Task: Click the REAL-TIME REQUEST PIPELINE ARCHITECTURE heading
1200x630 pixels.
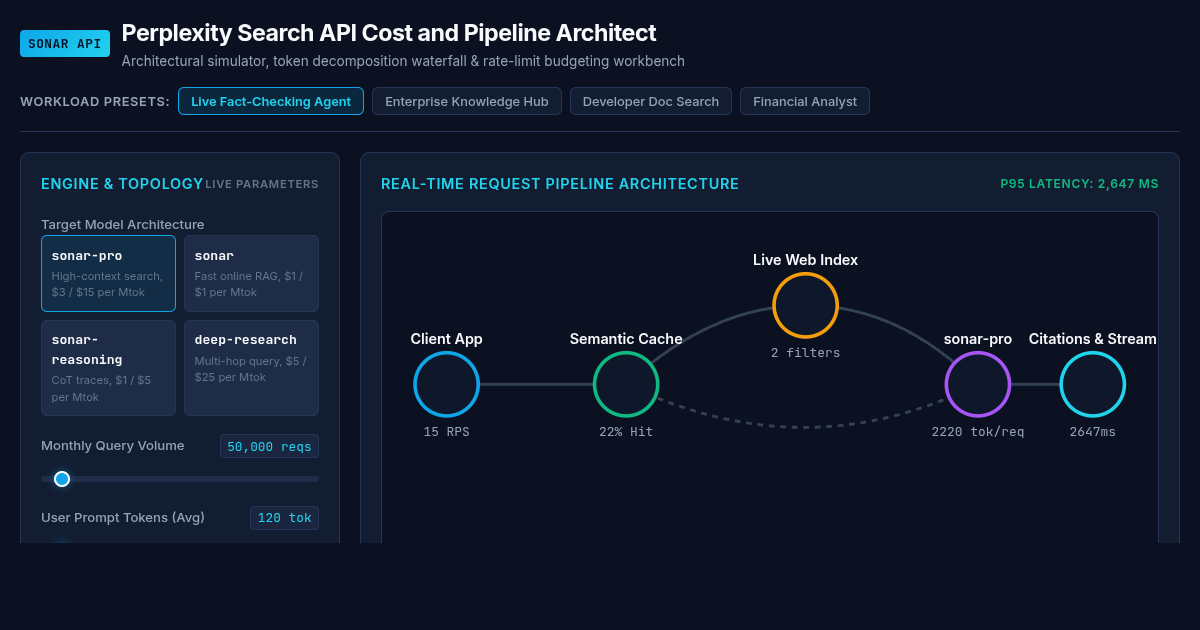Action: pyautogui.click(x=560, y=184)
